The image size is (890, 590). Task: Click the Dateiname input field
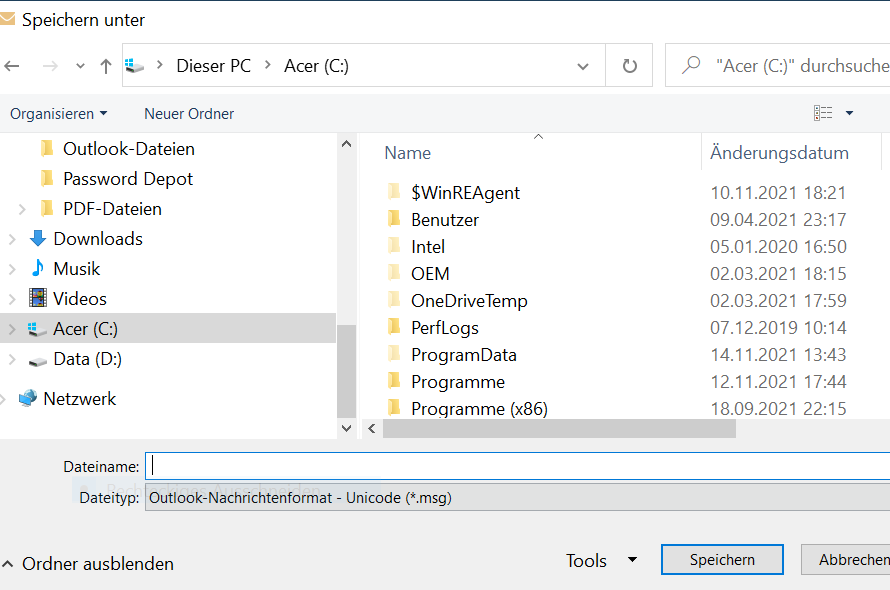coord(516,466)
